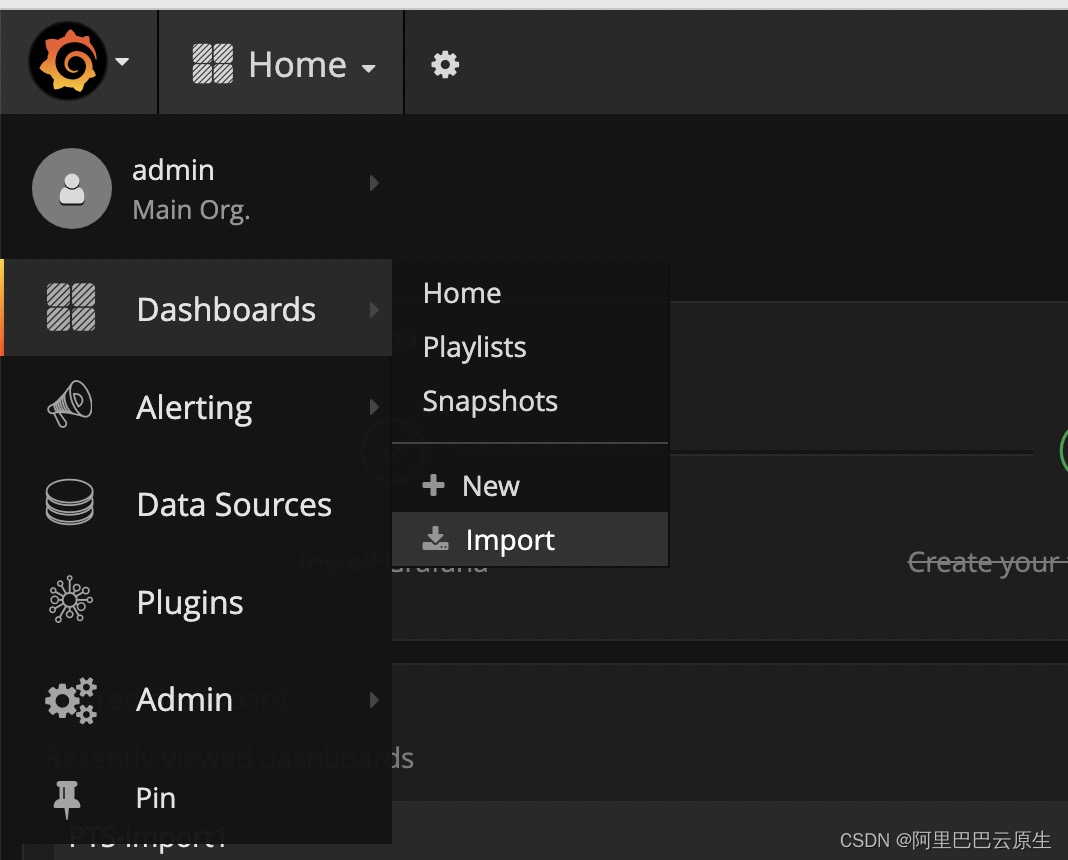Click the Admin gears icon

[71, 700]
